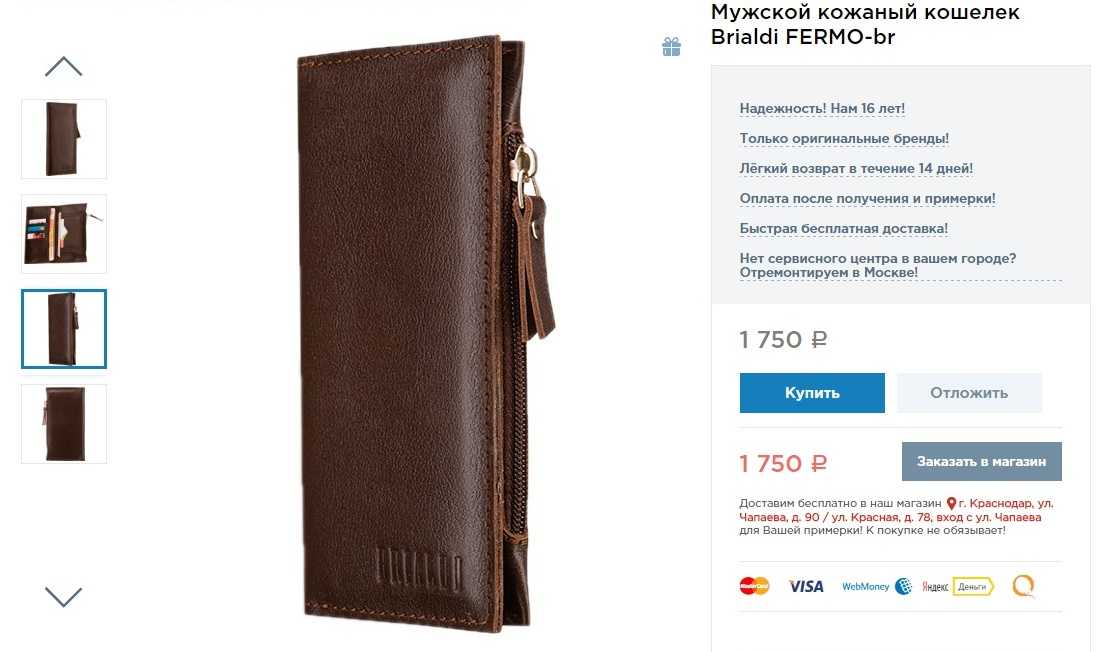Select the highlighted third wallet thumbnail
The width and height of the screenshot is (1118, 652).
(x=64, y=329)
